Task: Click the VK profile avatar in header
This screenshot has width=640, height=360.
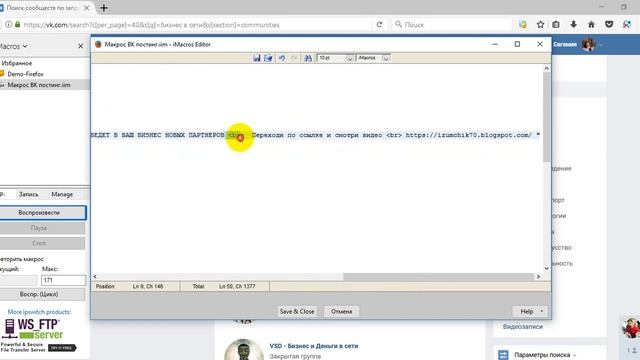Action: pyautogui.click(x=588, y=44)
